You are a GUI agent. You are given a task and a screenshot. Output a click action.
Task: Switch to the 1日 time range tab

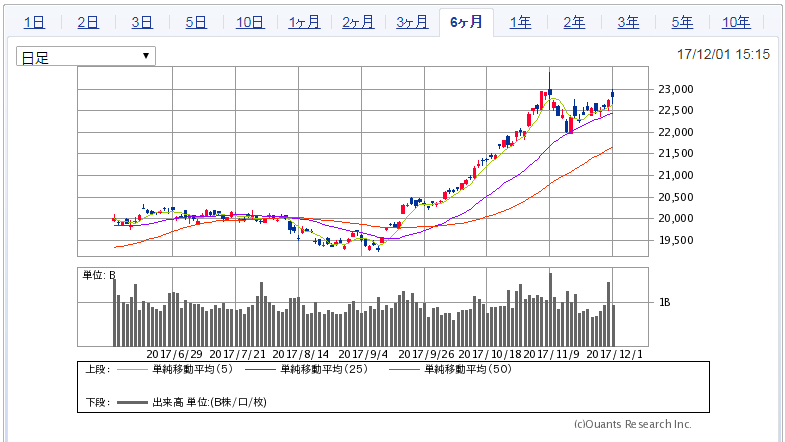pos(34,22)
